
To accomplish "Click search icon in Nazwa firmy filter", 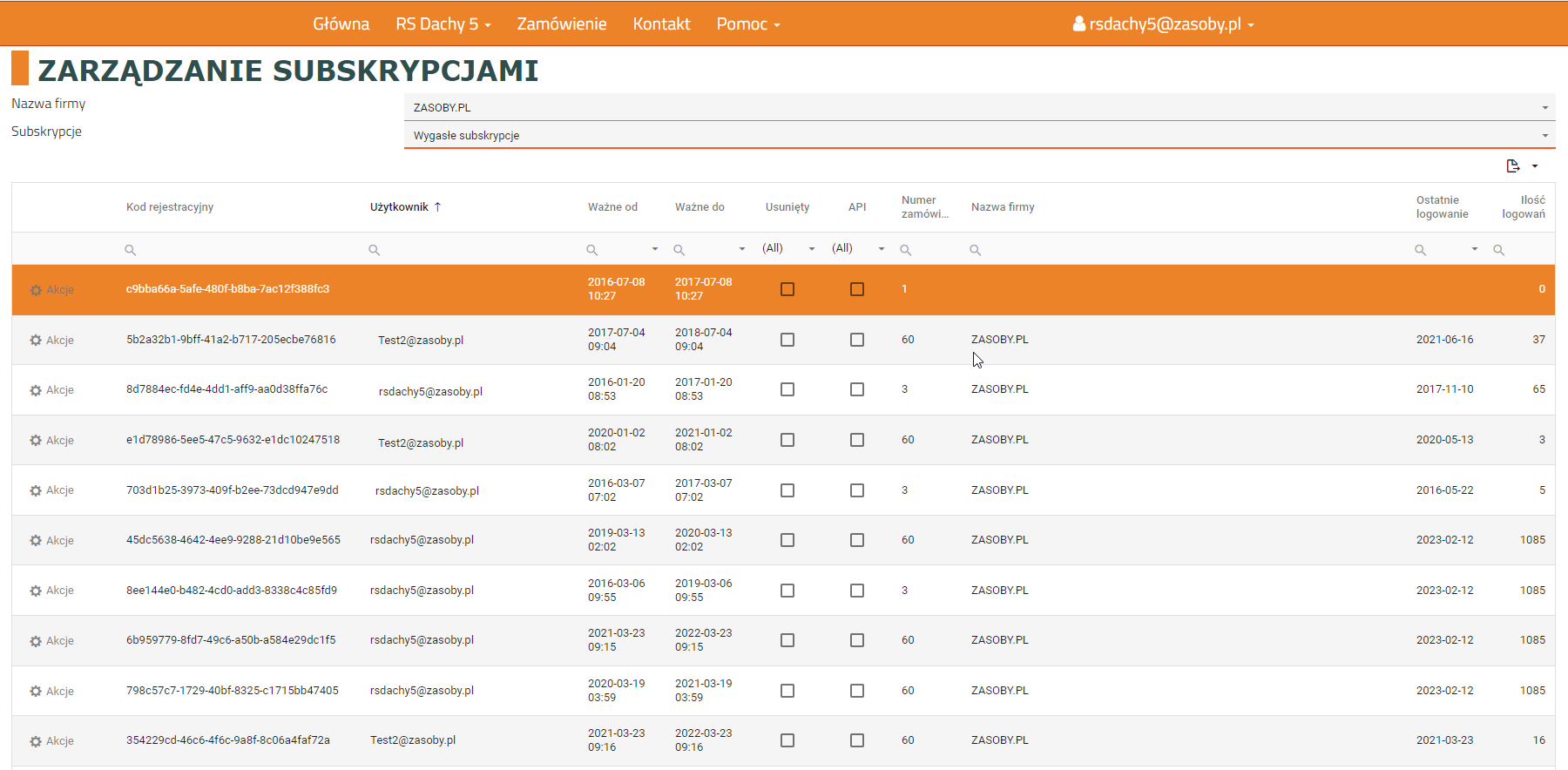I will click(975, 250).
